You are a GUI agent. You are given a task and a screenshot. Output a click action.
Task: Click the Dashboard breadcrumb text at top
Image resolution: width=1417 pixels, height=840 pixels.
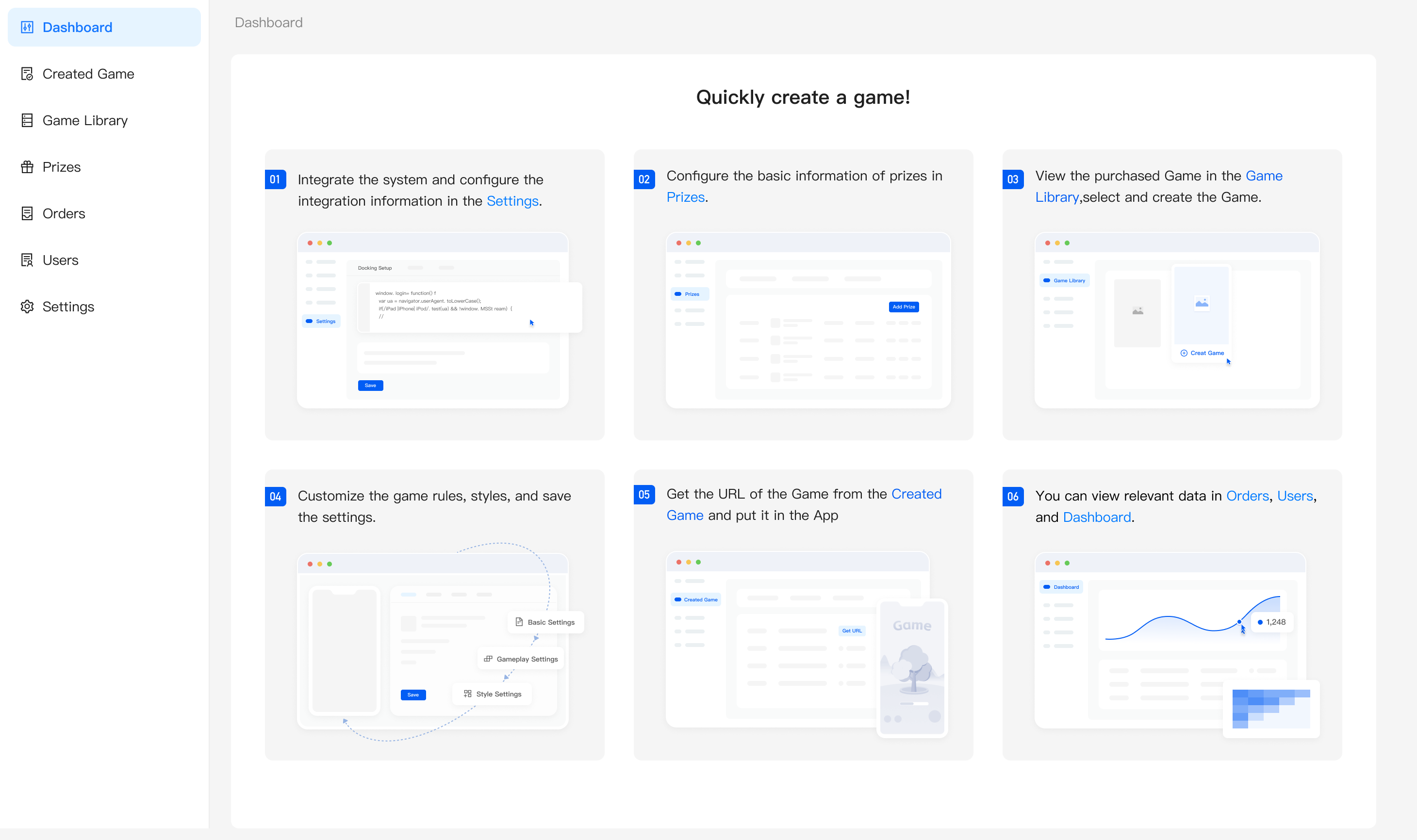click(x=268, y=23)
